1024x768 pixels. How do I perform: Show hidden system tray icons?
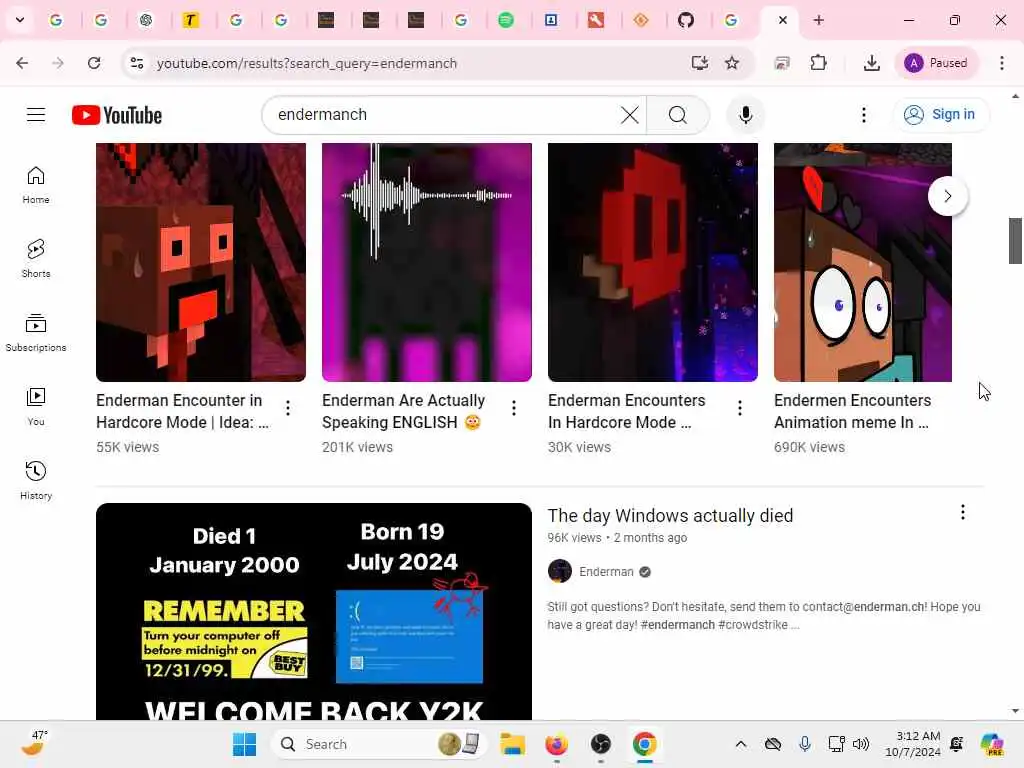[x=741, y=744]
